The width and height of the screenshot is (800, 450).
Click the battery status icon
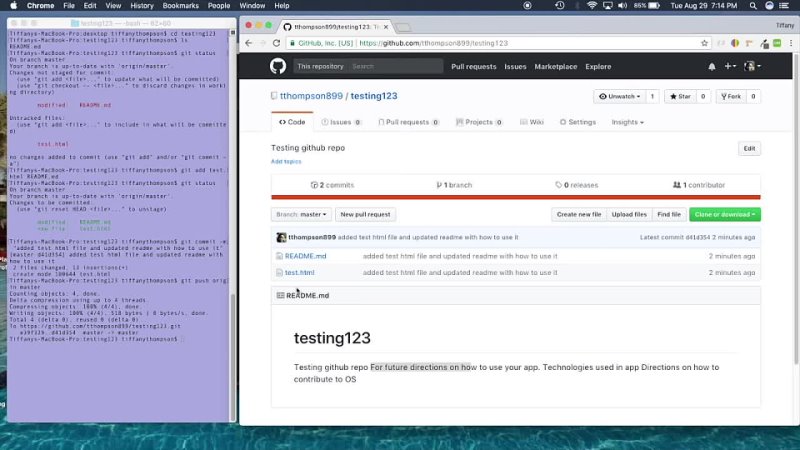coord(654,6)
